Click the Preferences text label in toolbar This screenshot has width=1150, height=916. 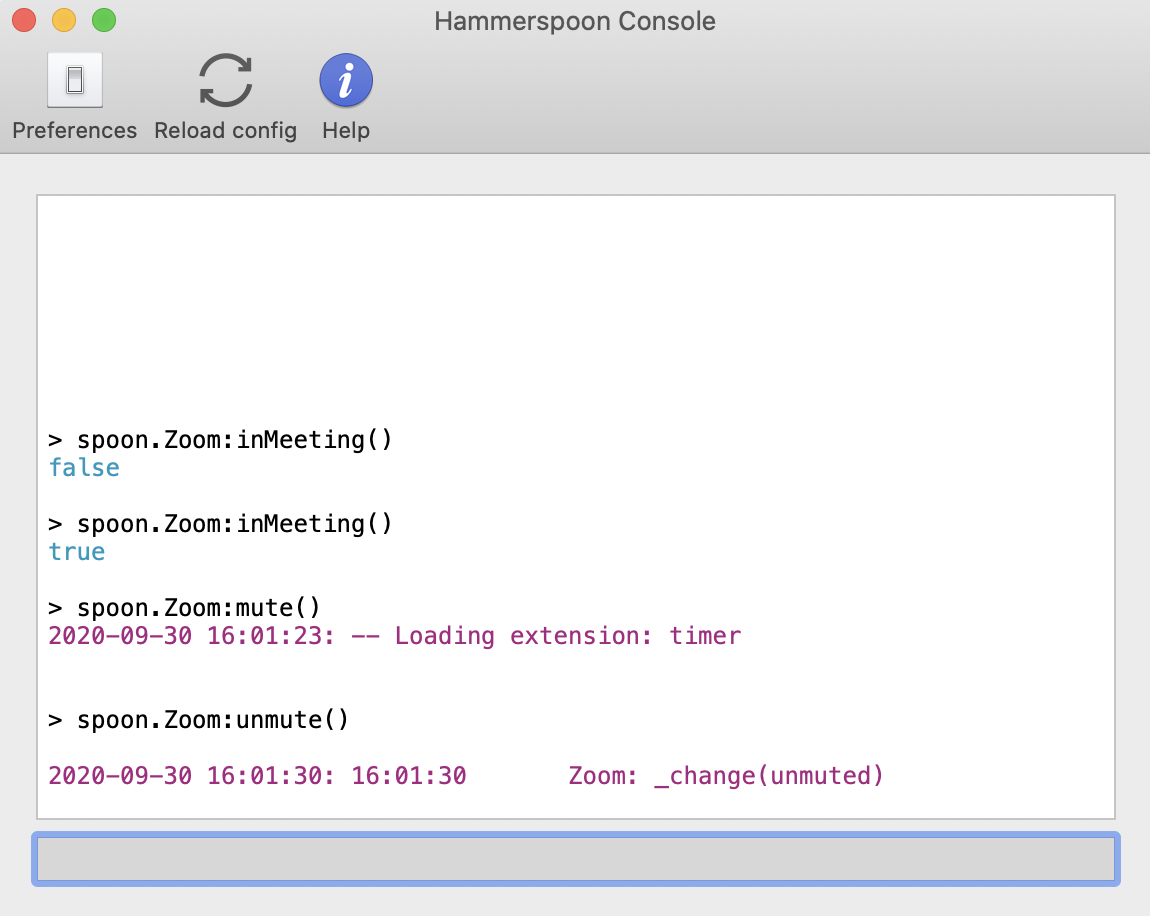pyautogui.click(x=75, y=131)
